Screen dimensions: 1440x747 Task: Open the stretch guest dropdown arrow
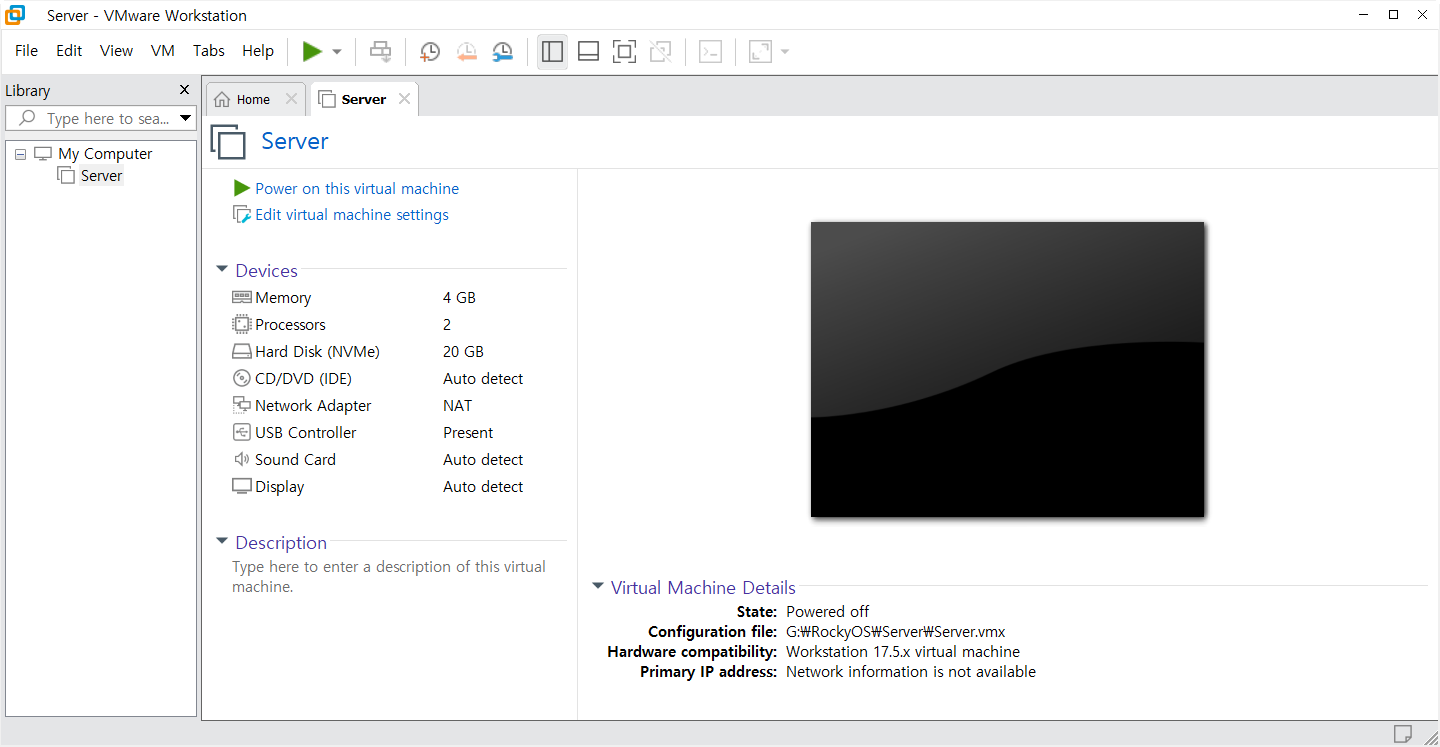pos(785,52)
